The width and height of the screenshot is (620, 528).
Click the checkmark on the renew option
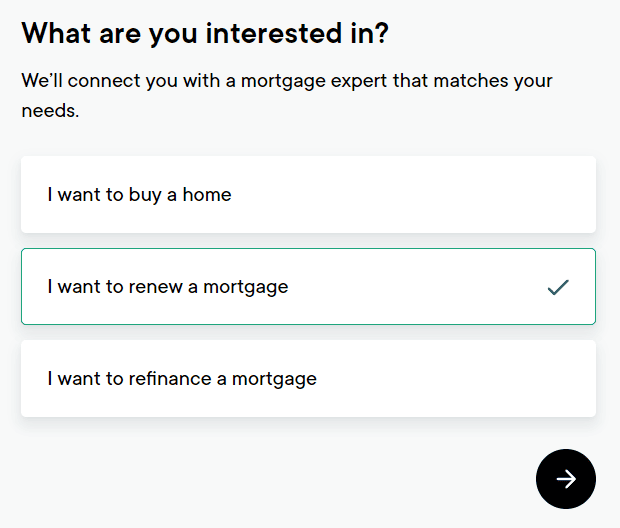558,287
